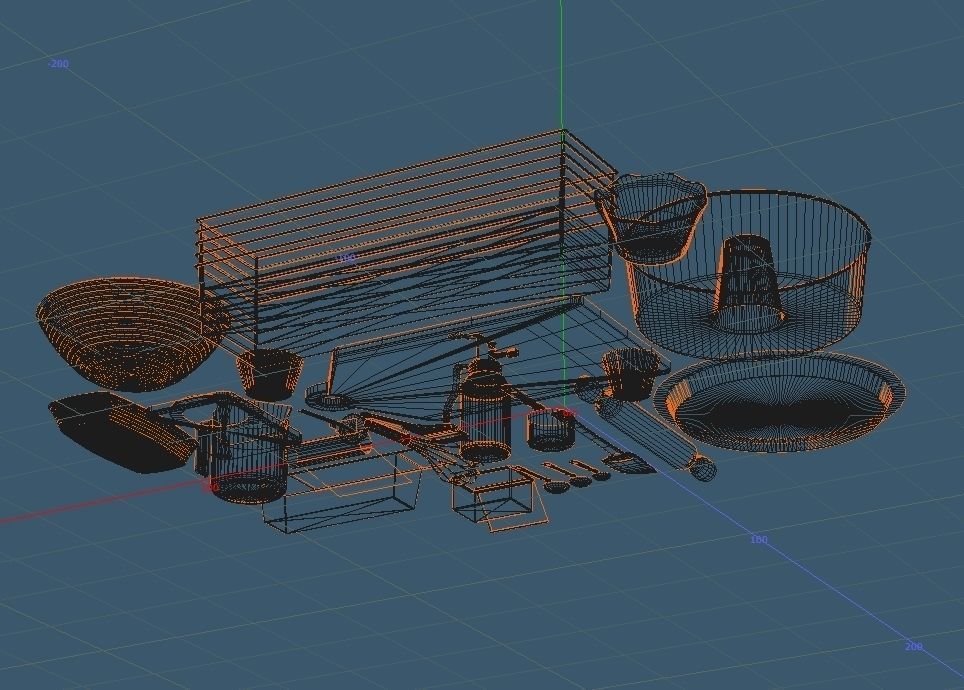
Task: Select the tall grinder with crank handle
Action: (482, 399)
